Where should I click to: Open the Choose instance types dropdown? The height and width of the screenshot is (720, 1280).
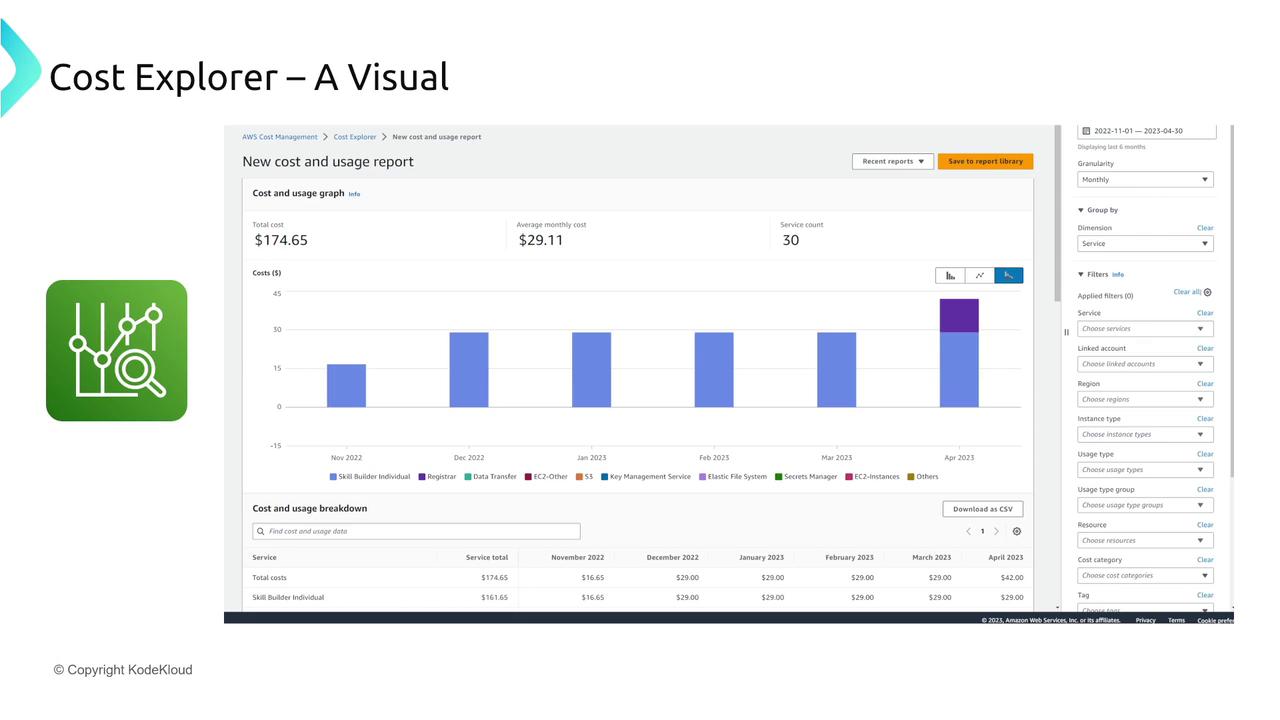coord(1145,435)
